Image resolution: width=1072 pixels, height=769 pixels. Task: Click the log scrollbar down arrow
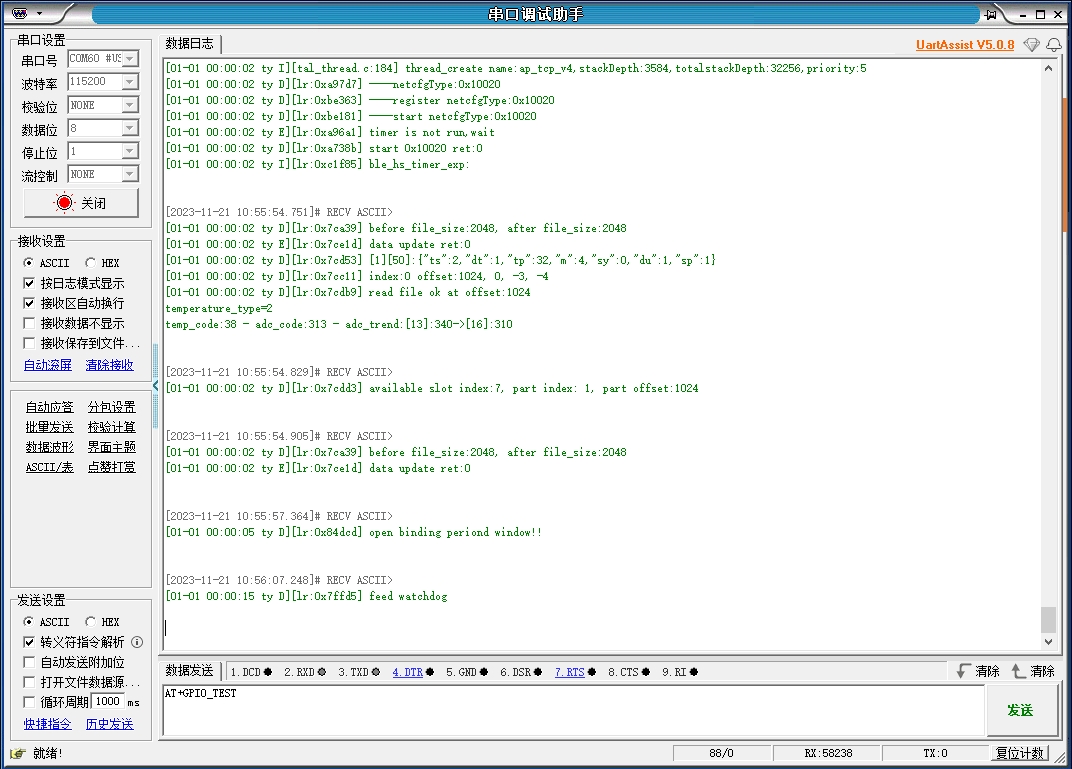[x=1048, y=642]
